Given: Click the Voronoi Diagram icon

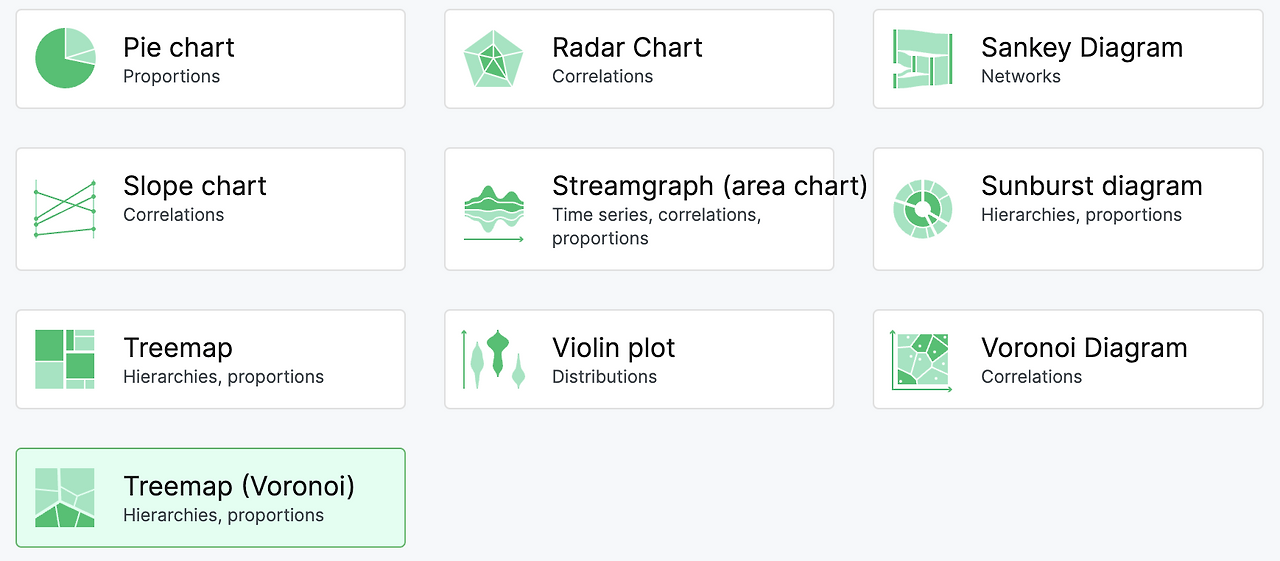Looking at the screenshot, I should tap(922, 361).
